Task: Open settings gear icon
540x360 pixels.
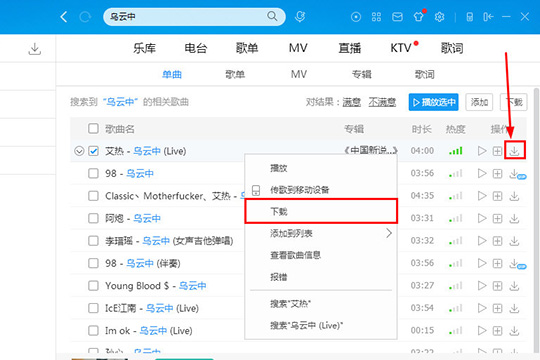Action: click(x=439, y=17)
